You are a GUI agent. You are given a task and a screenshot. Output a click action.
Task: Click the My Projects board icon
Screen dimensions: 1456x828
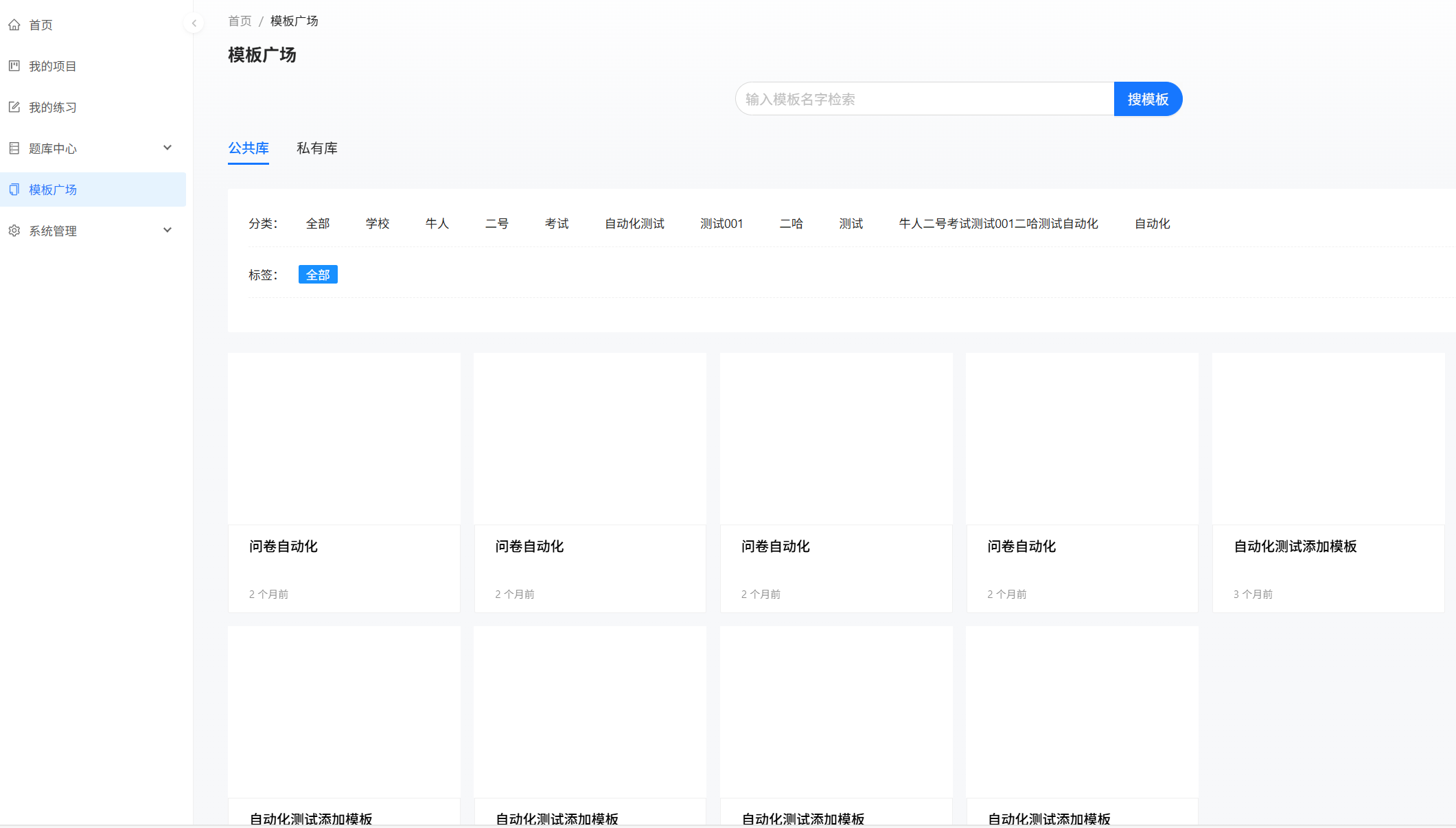(x=14, y=66)
